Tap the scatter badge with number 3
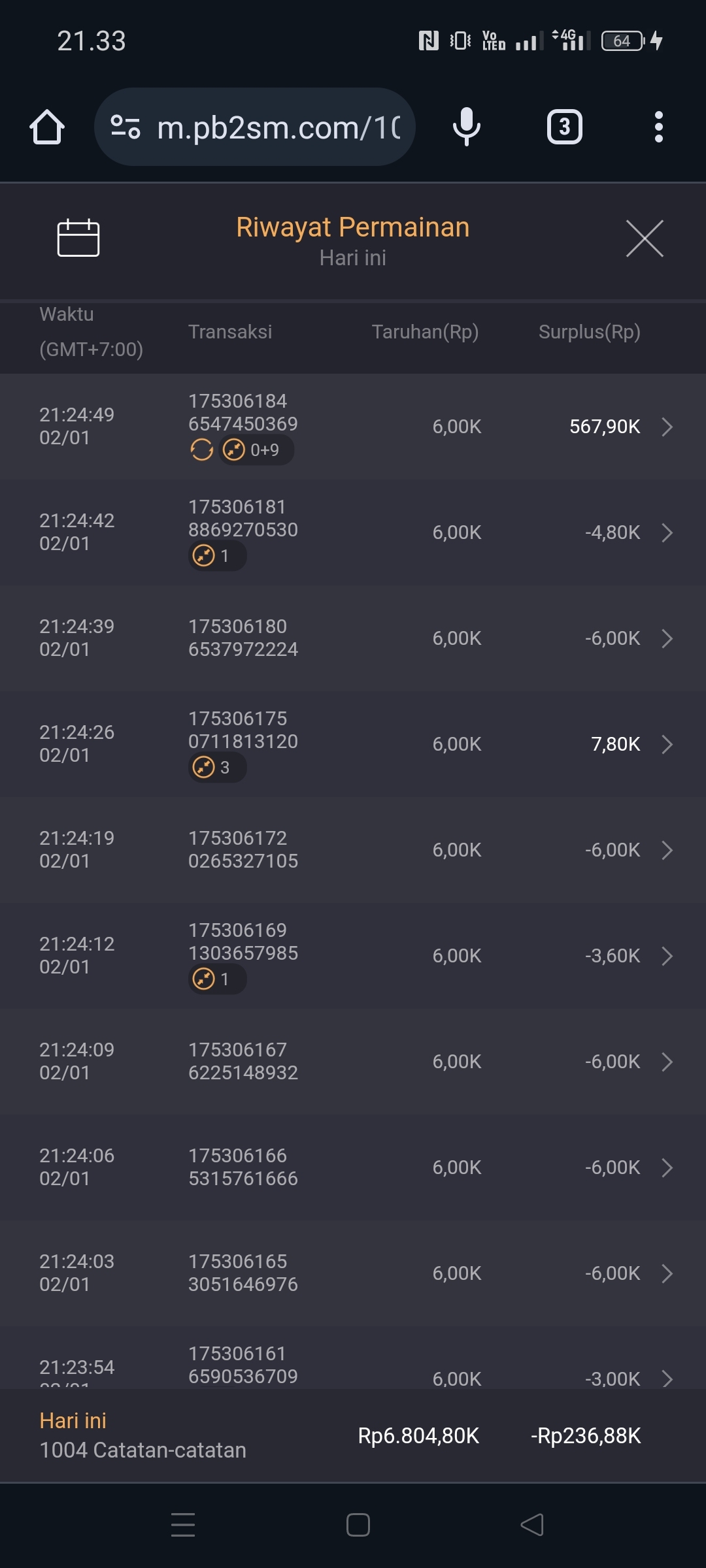The height and width of the screenshot is (1568, 706). (x=217, y=767)
